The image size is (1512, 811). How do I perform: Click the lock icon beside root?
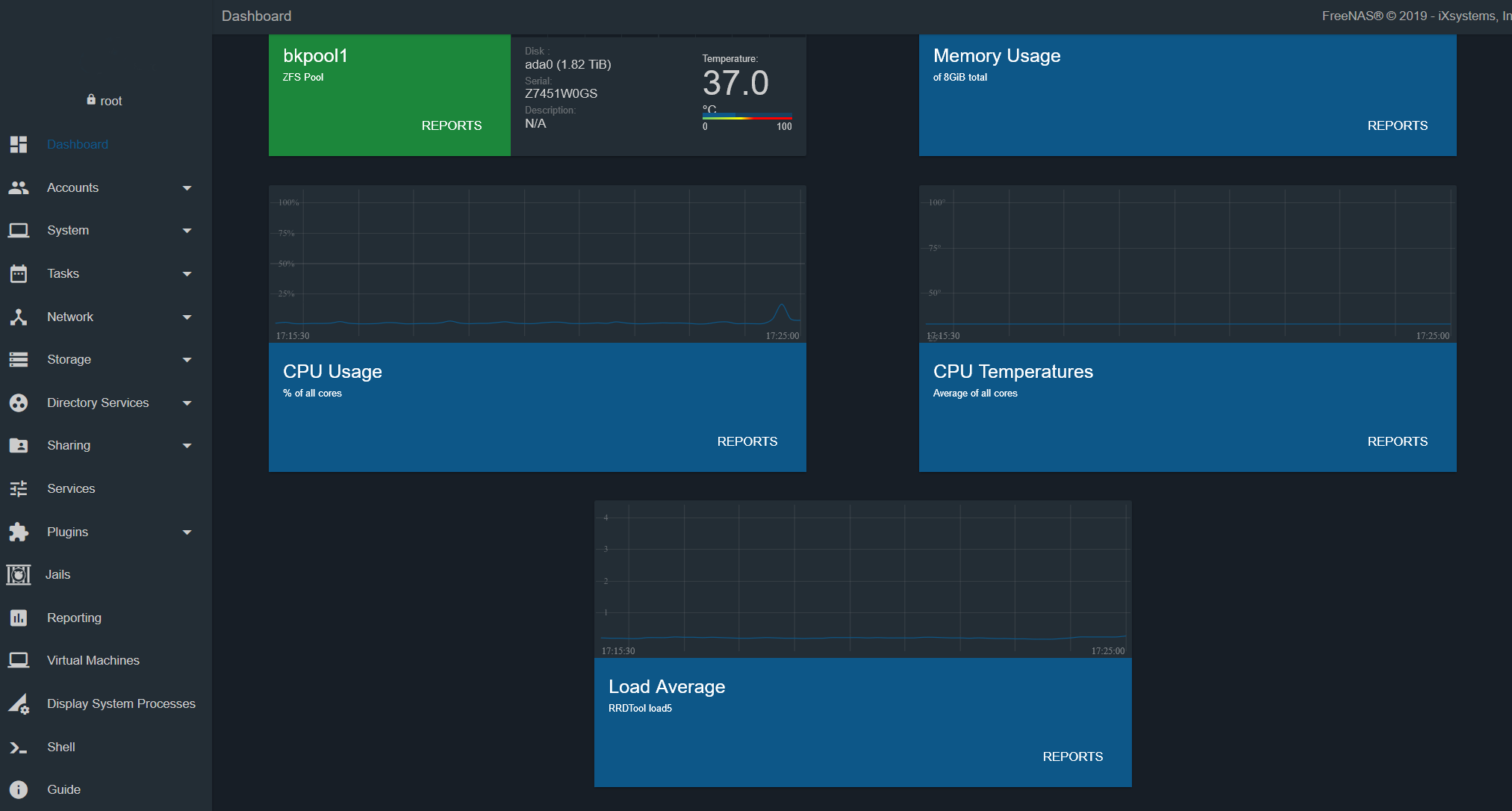91,99
